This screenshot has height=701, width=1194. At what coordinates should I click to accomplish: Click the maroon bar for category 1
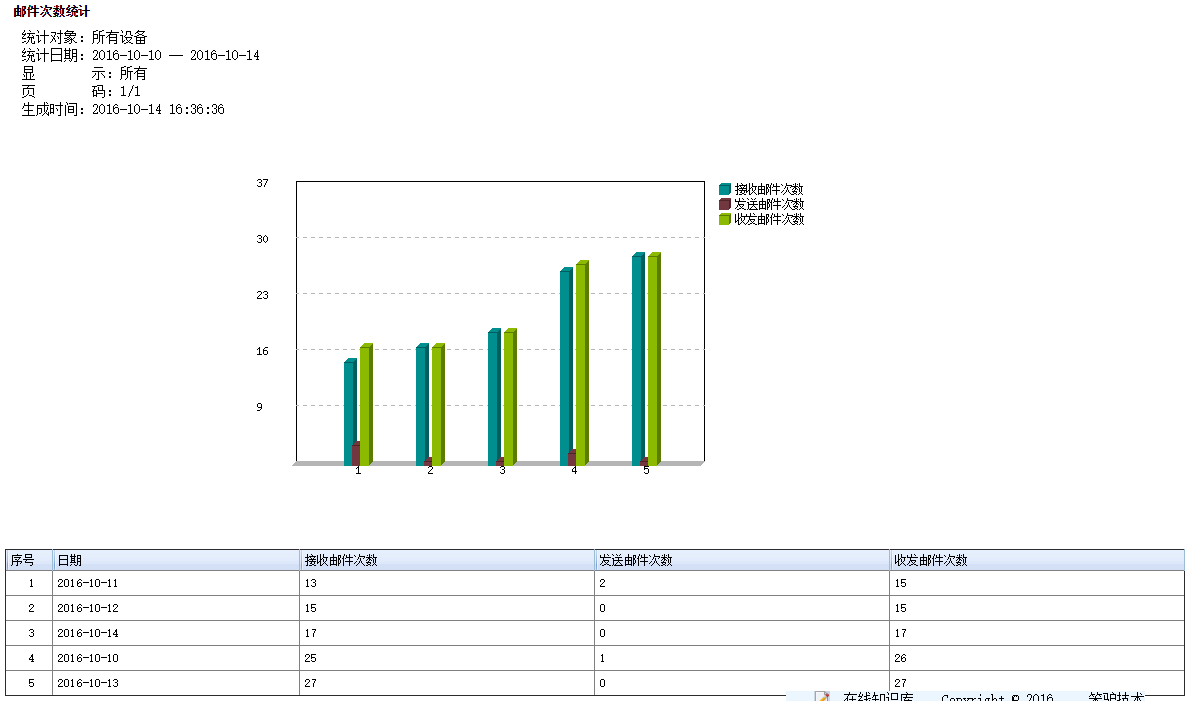pyautogui.click(x=356, y=454)
